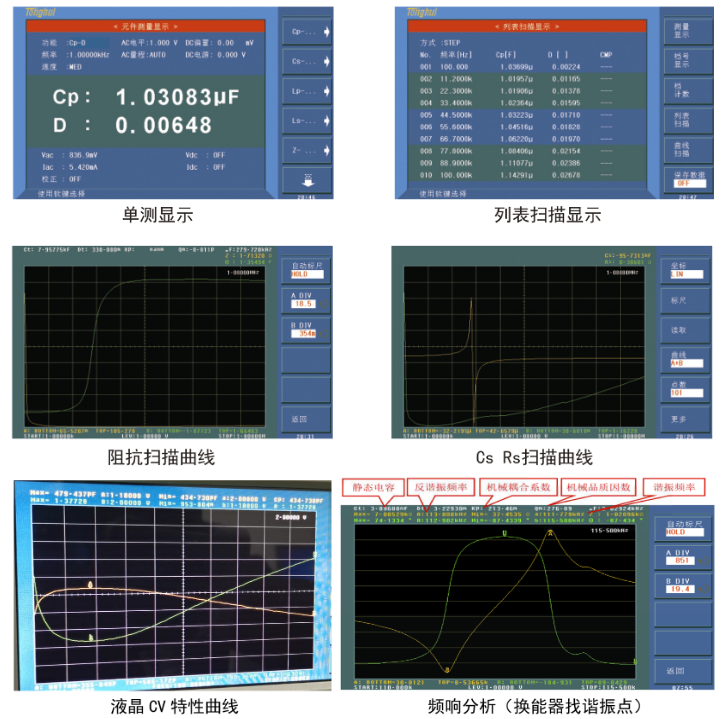Screen dimensions: 722x719
Task: Select the STEP mode field
Action: 451,43
